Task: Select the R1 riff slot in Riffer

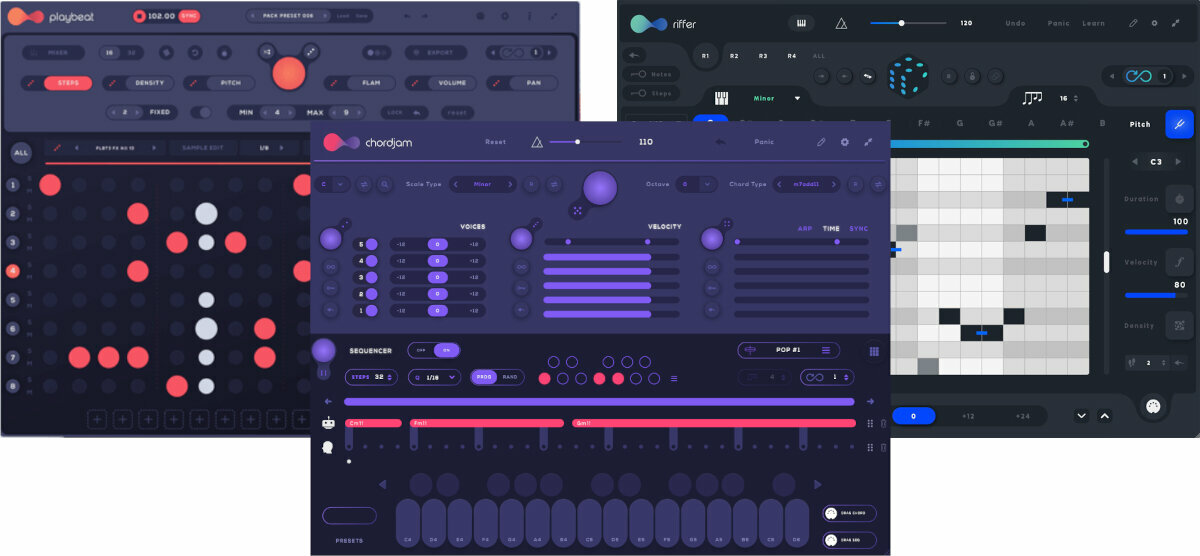Action: click(706, 56)
